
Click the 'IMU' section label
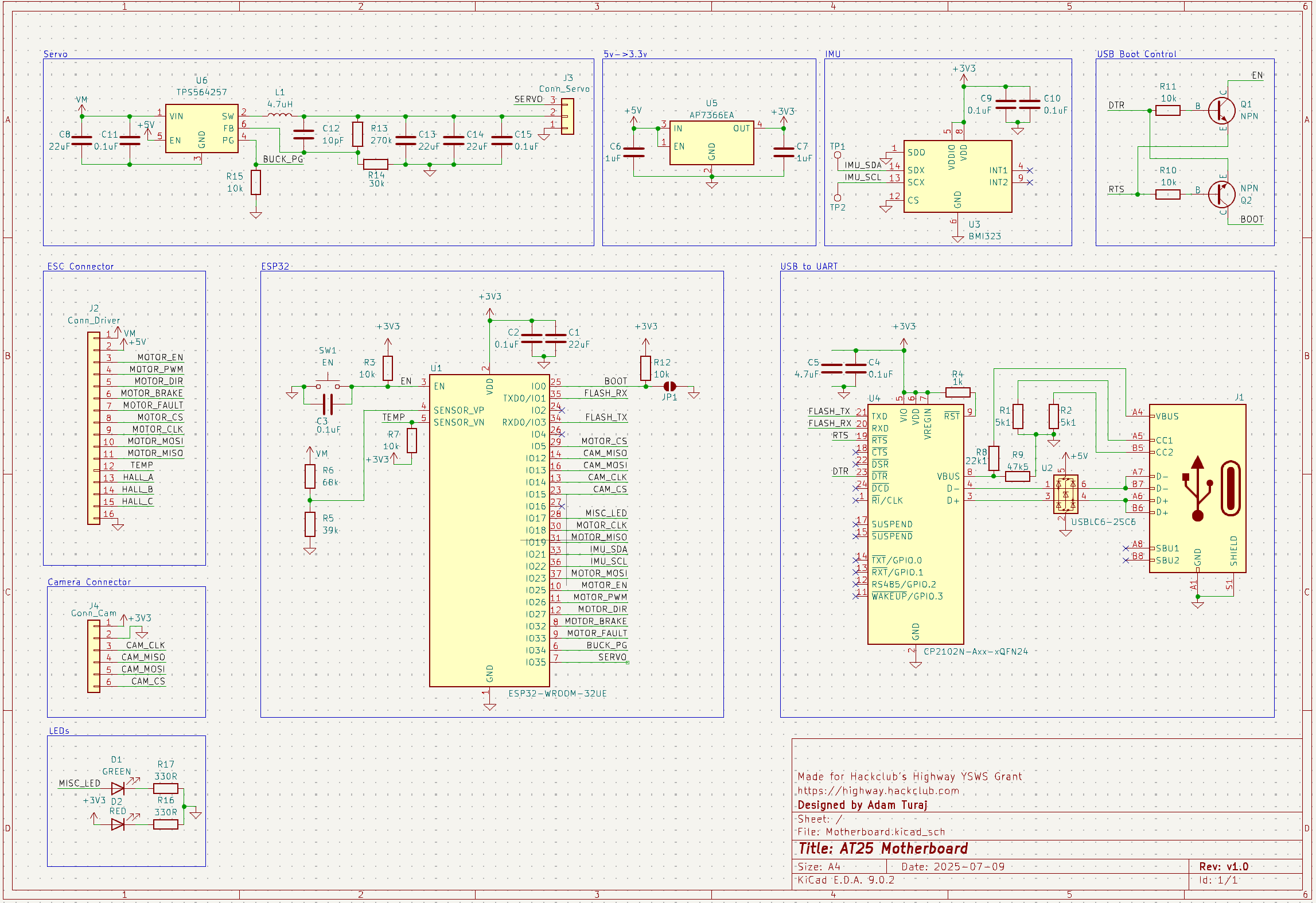(833, 54)
